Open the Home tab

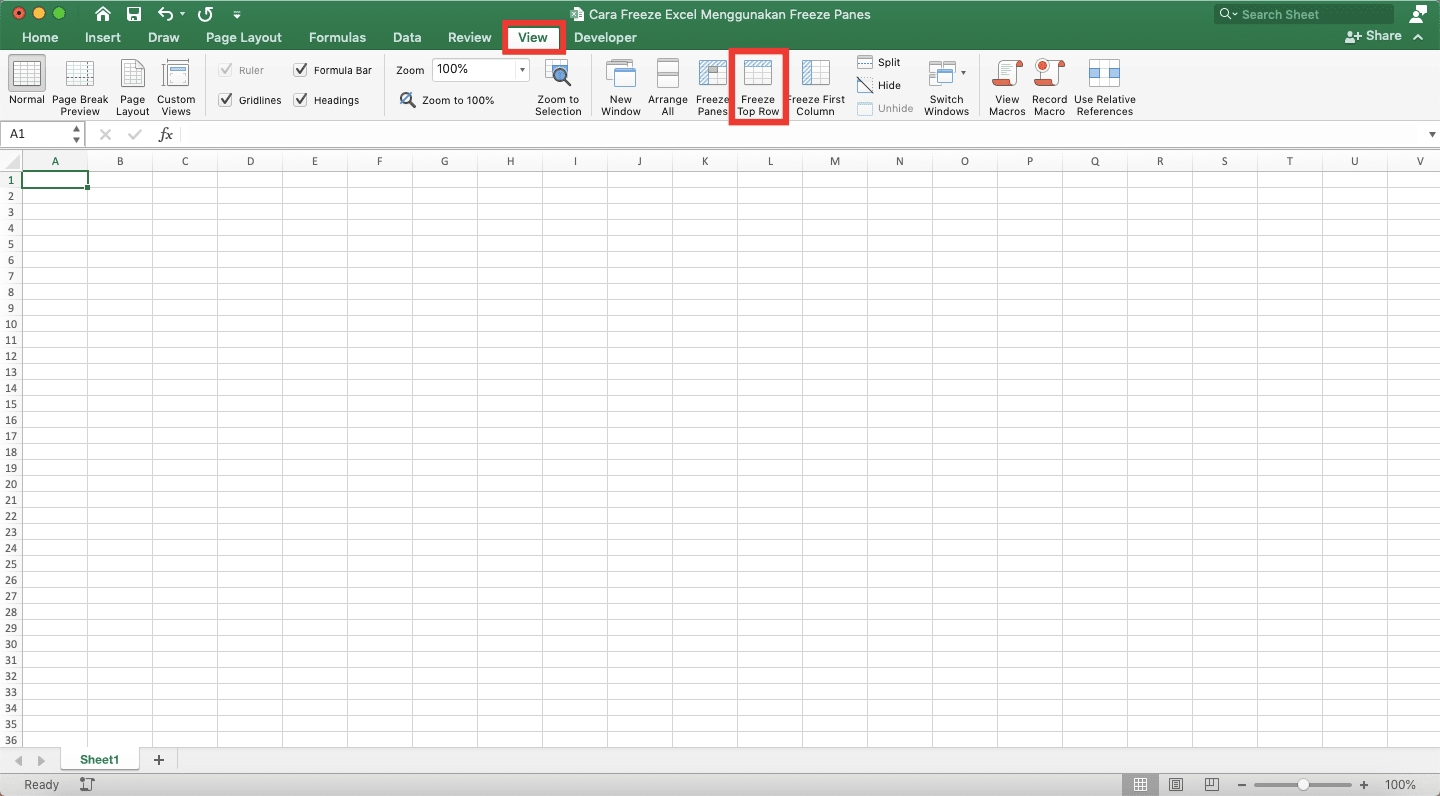pos(40,37)
